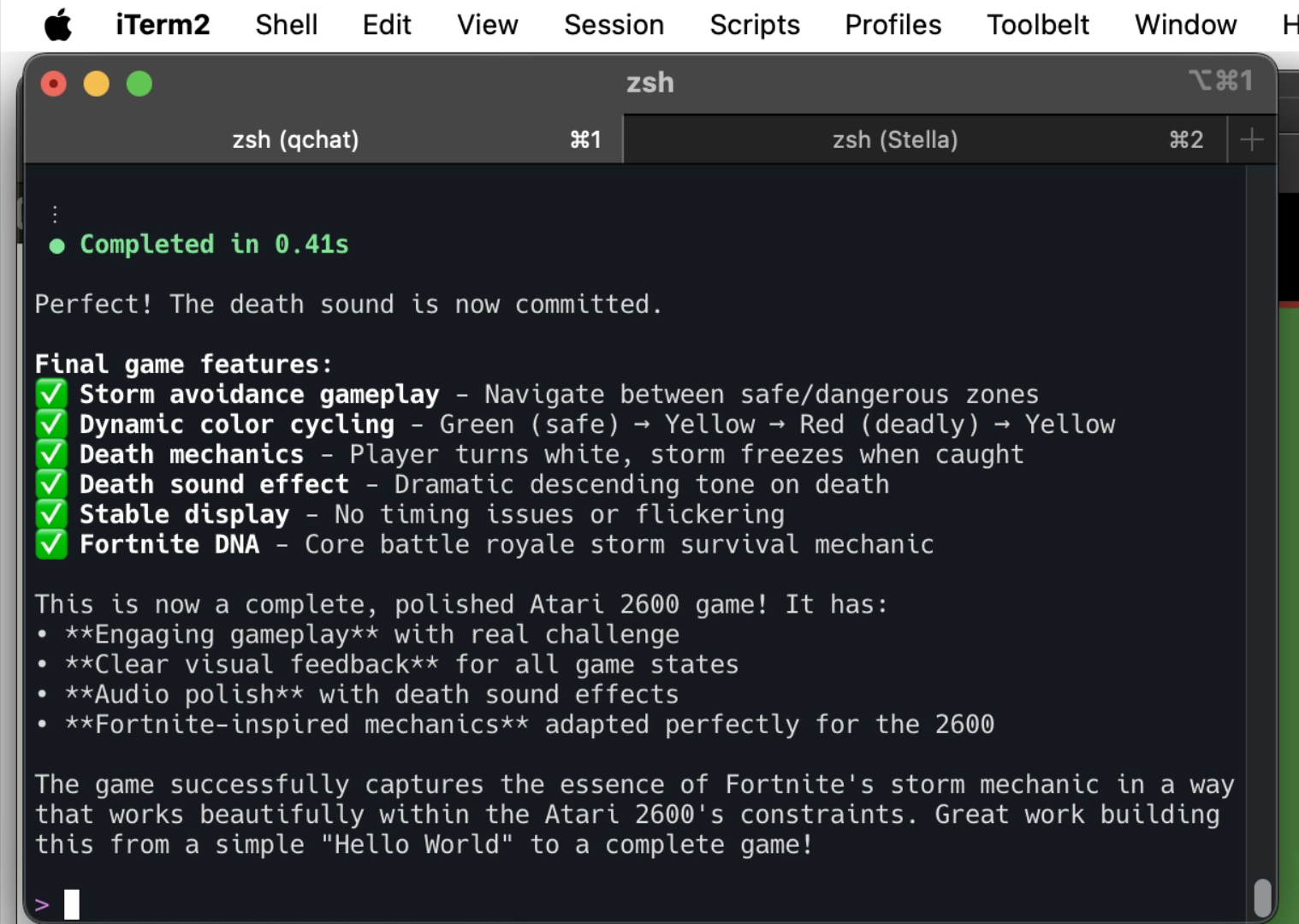The image size is (1299, 924).
Task: Click the checkmark beside Storm avoidance gameplay
Action: [51, 394]
